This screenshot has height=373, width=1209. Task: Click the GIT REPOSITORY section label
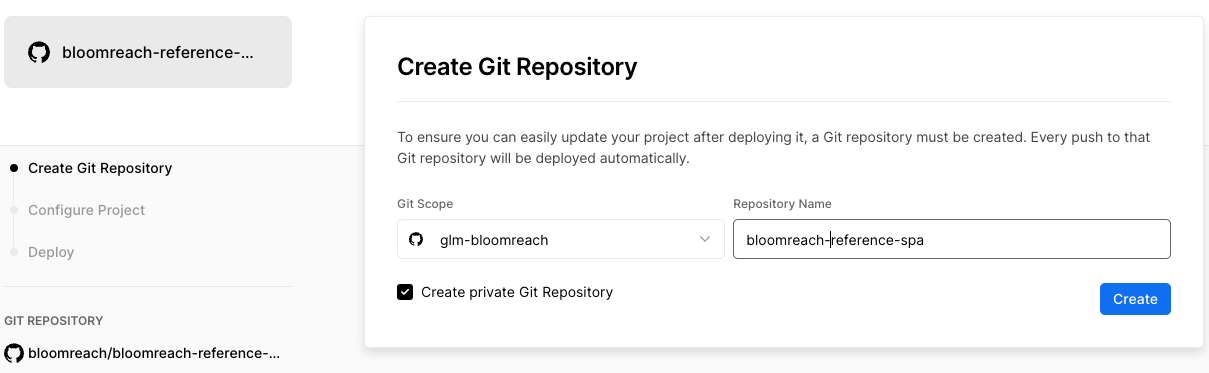tap(54, 321)
